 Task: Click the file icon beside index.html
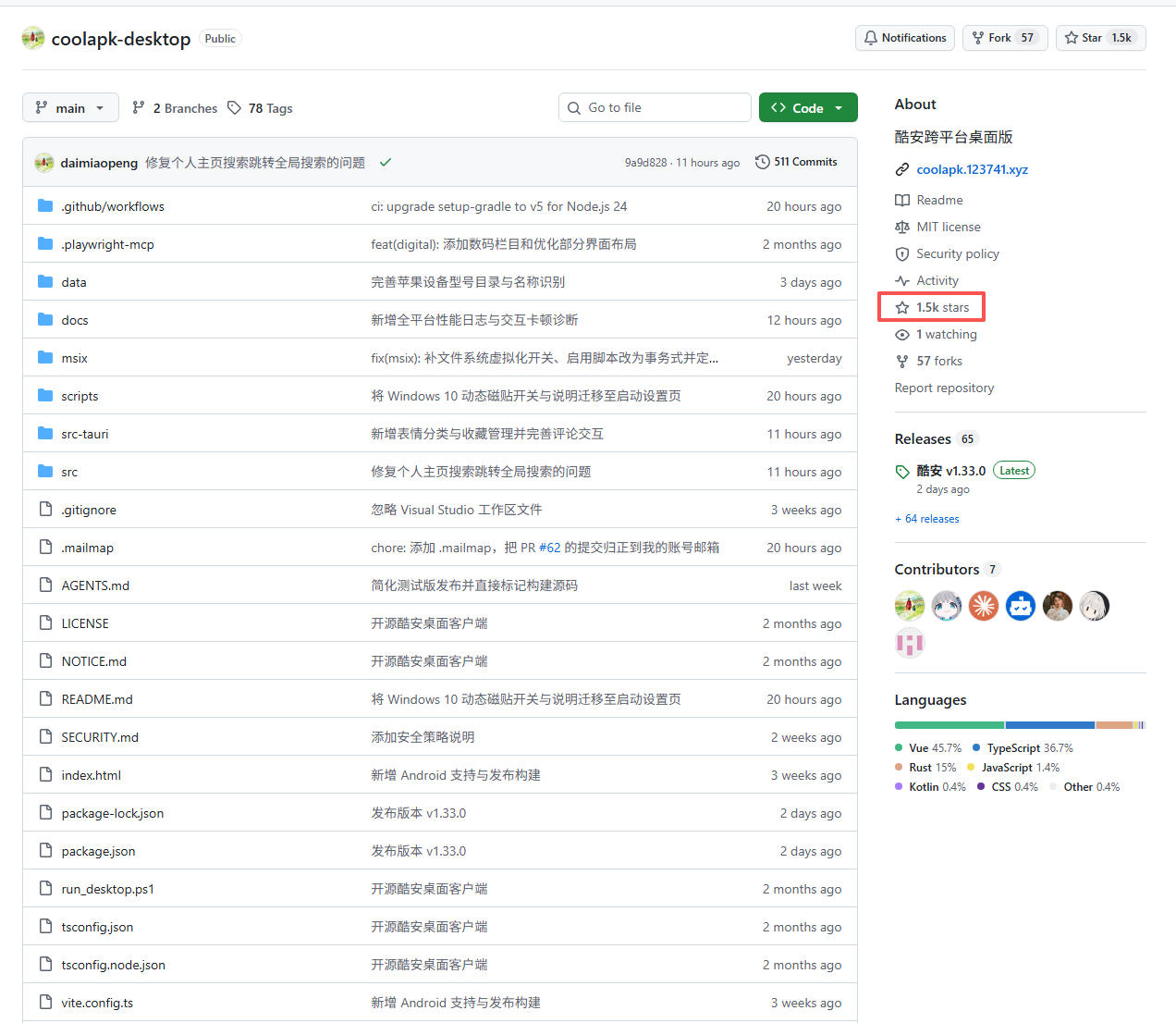pos(45,774)
